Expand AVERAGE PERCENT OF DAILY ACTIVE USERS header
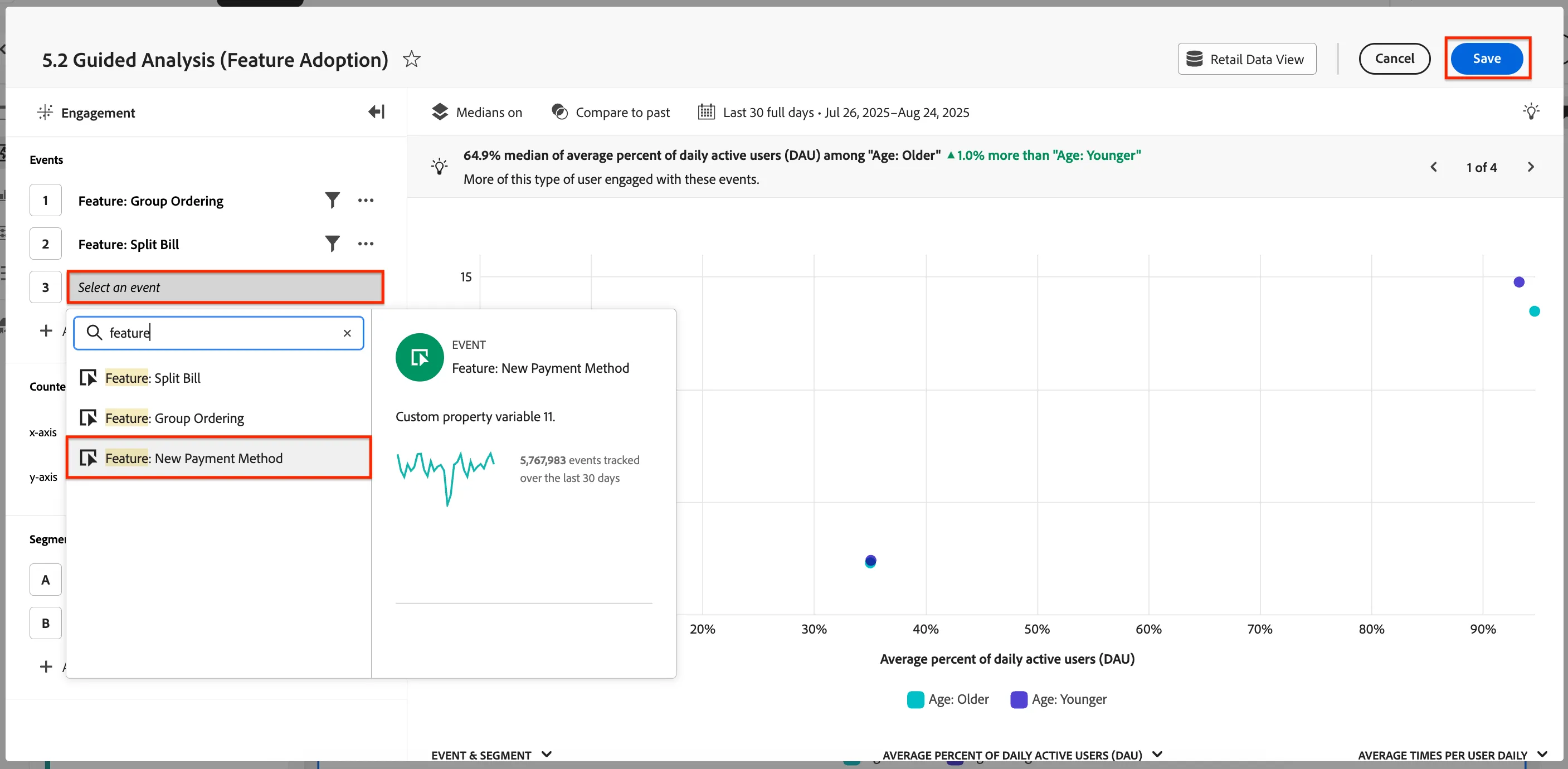 click(x=1022, y=755)
